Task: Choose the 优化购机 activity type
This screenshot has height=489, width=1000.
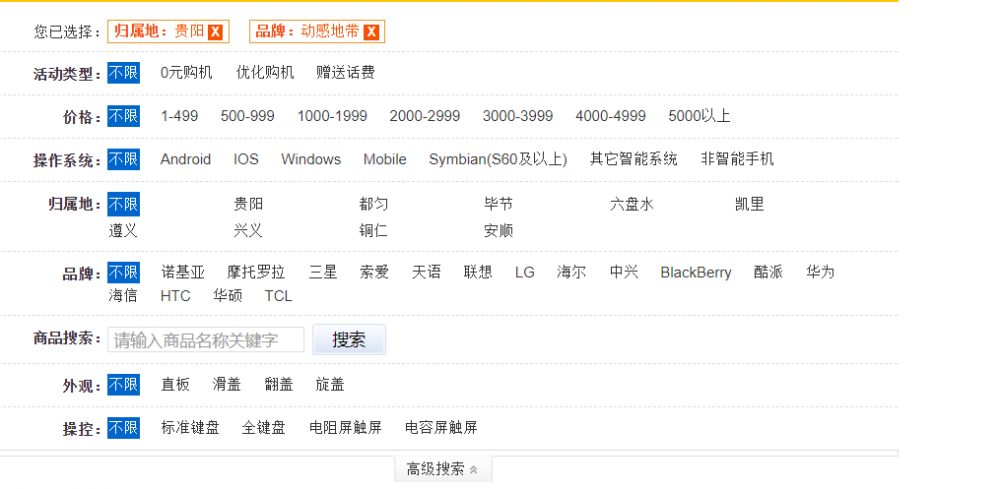Action: coord(265,73)
